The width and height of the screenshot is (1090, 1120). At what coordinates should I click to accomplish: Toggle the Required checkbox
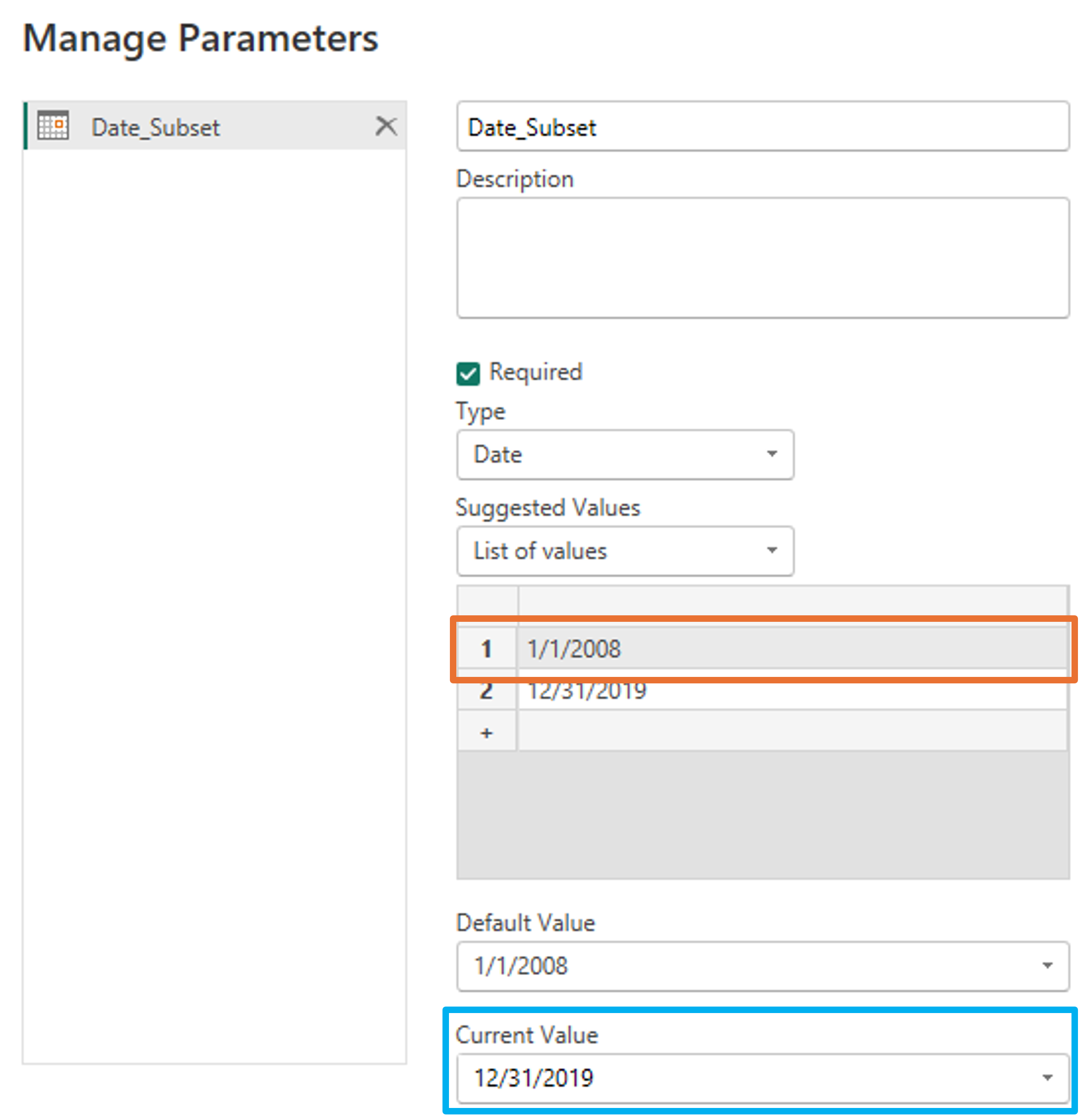tap(468, 374)
